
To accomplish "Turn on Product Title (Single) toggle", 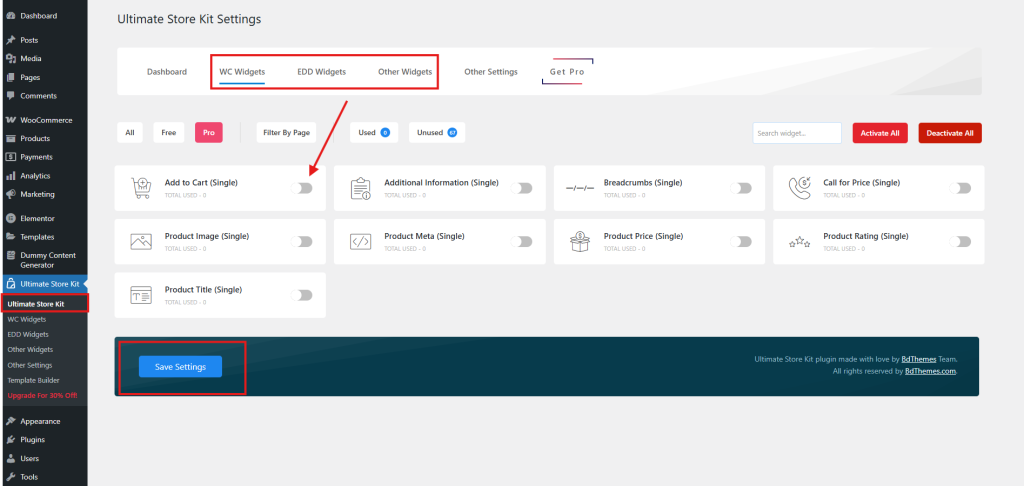I will 302,295.
